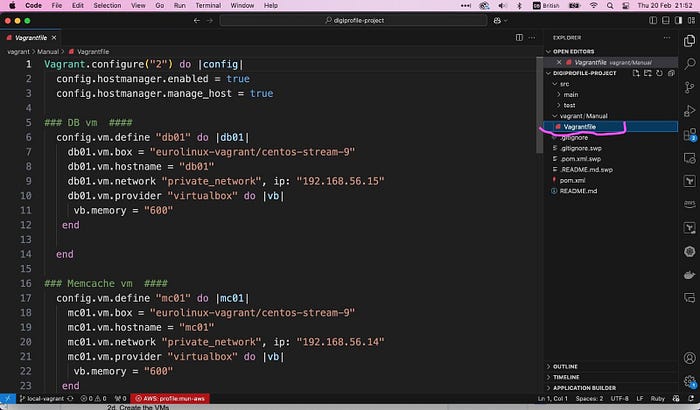This screenshot has height=410, width=700.
Task: Open Remote Explorer view icon
Action: coord(689,158)
